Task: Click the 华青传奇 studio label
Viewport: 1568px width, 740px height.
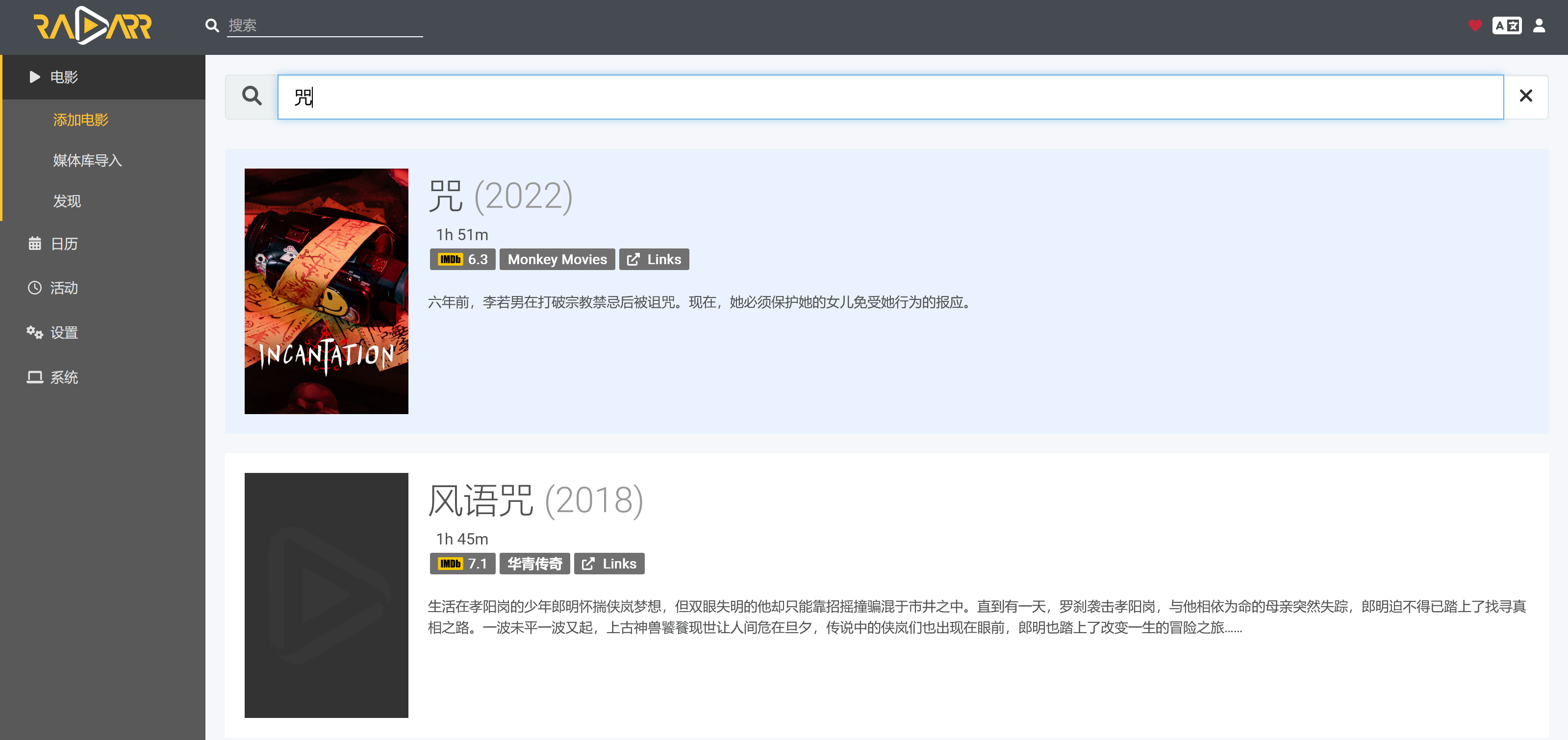Action: click(x=534, y=564)
